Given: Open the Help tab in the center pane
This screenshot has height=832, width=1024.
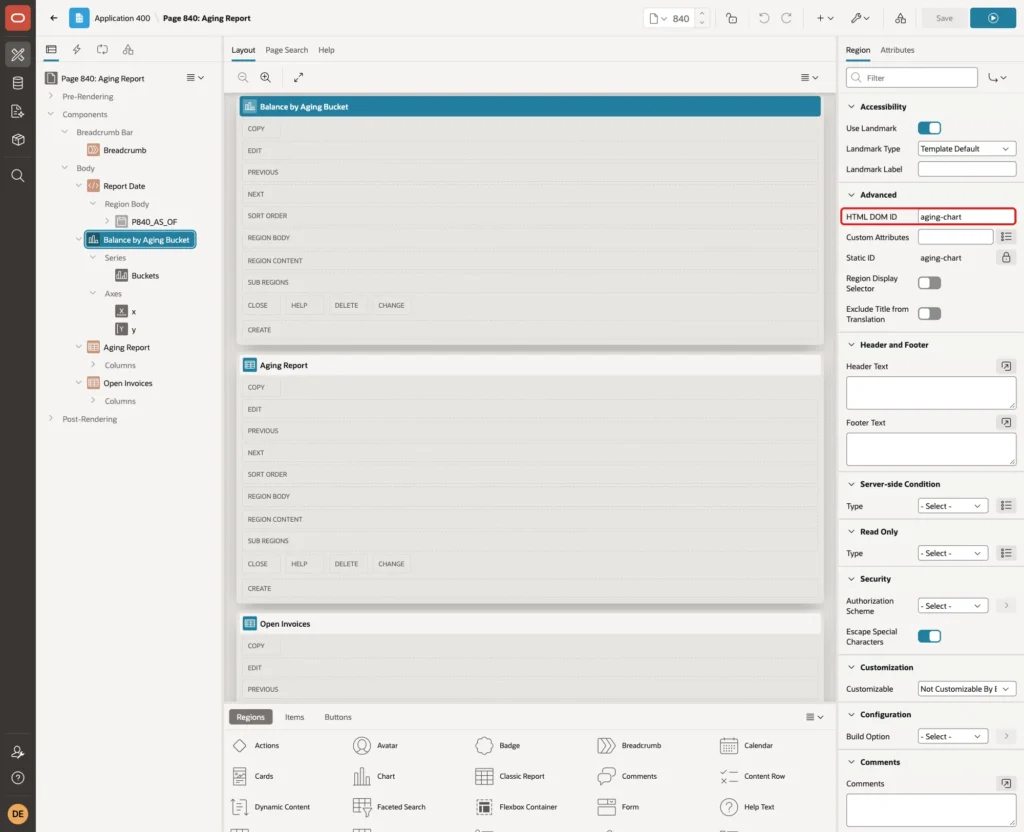Looking at the screenshot, I should tap(326, 50).
